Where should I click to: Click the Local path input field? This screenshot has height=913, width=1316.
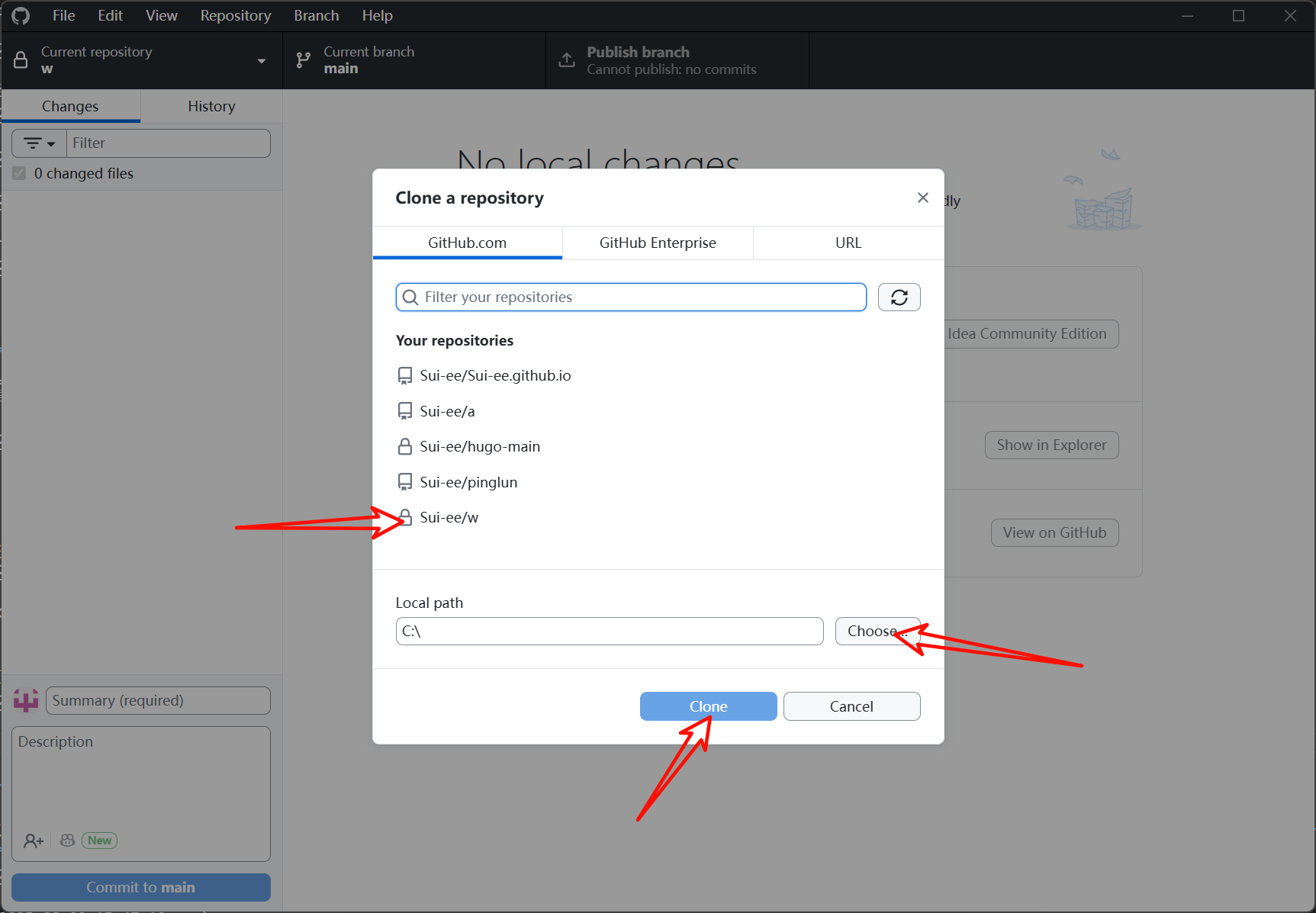tap(610, 631)
